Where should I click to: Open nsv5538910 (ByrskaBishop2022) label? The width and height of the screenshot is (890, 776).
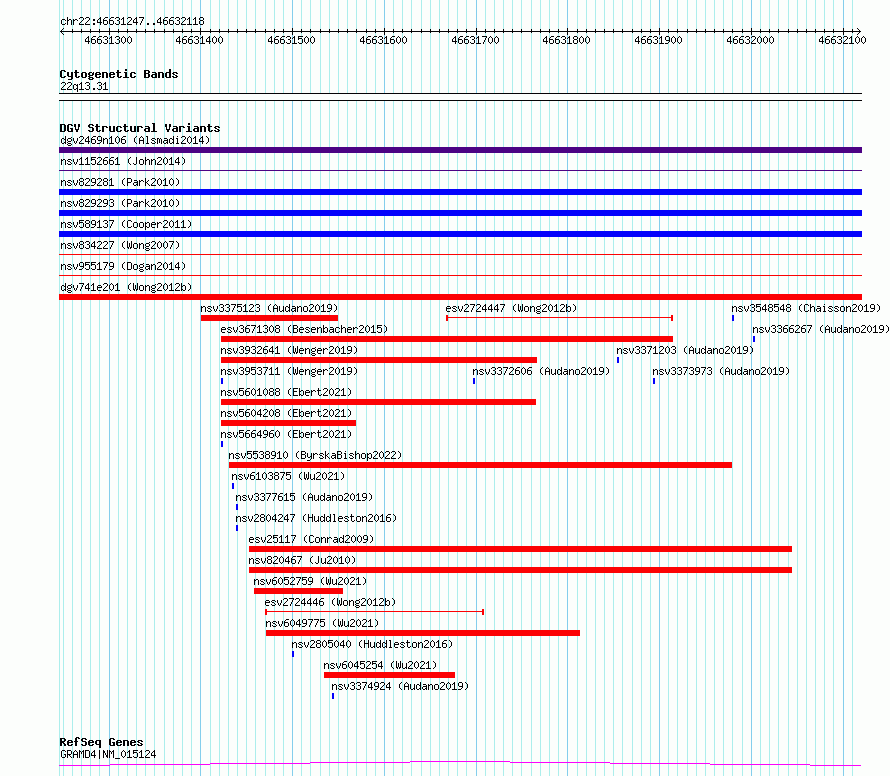click(x=315, y=455)
